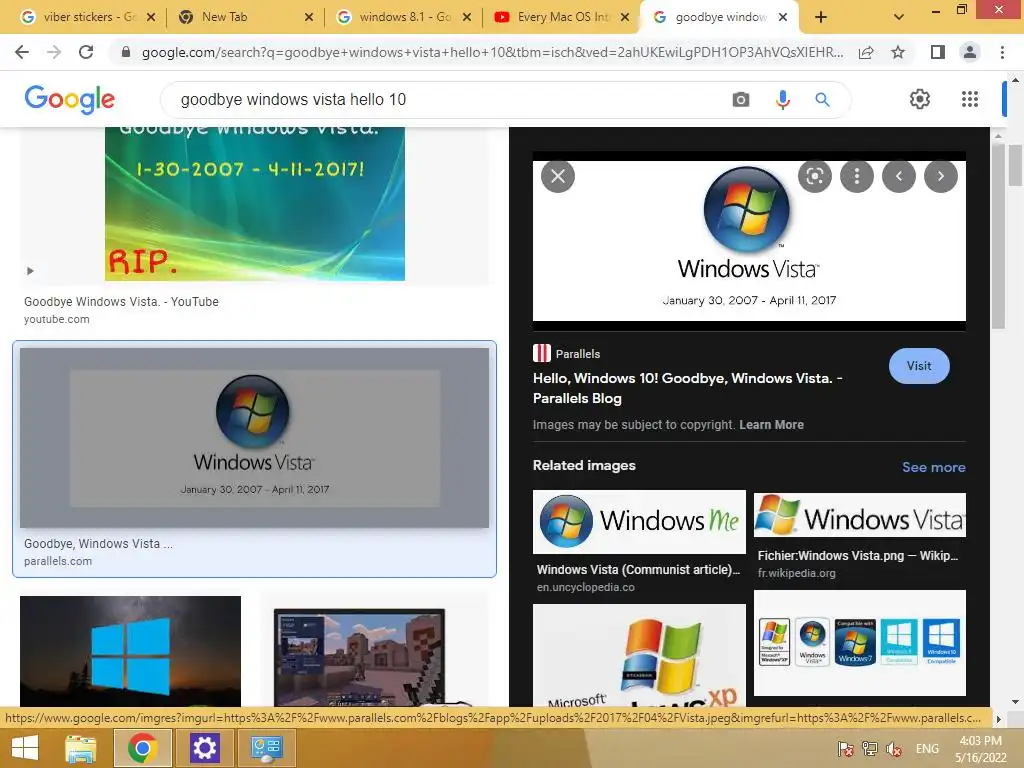This screenshot has width=1024, height=768.
Task: Click the Visit button
Action: (x=919, y=366)
